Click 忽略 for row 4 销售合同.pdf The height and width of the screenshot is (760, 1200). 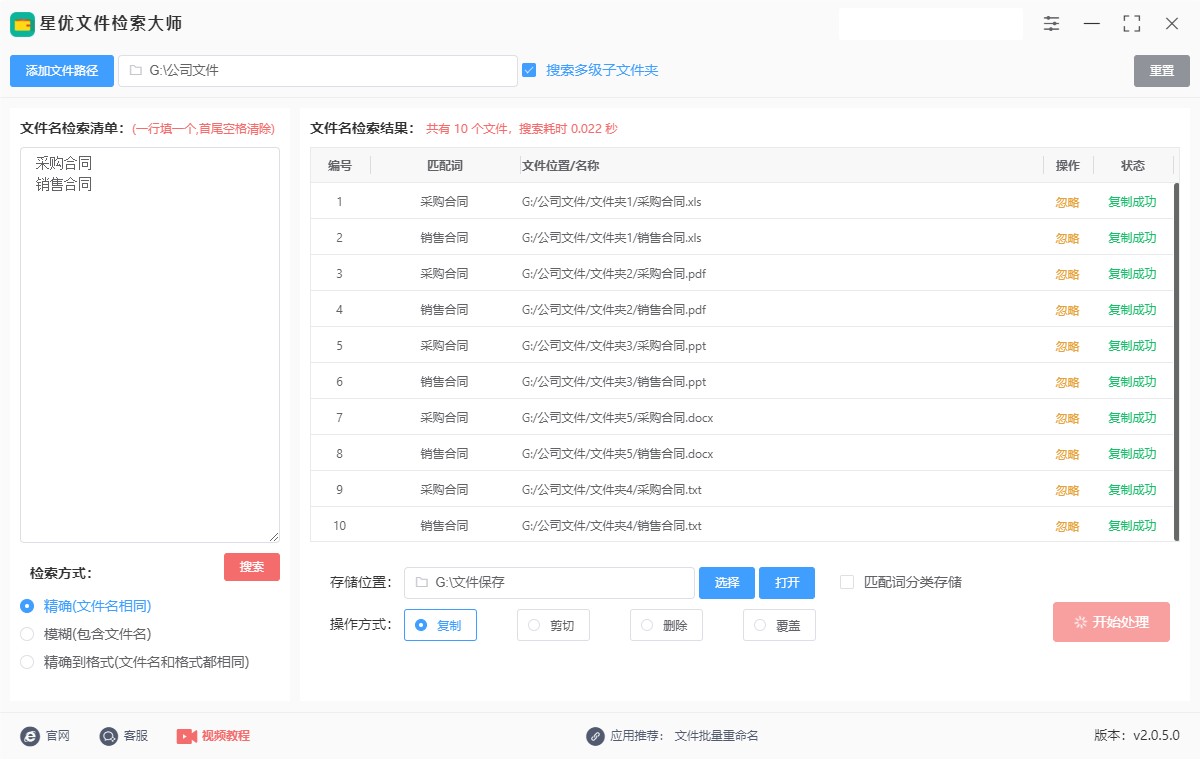[1068, 310]
